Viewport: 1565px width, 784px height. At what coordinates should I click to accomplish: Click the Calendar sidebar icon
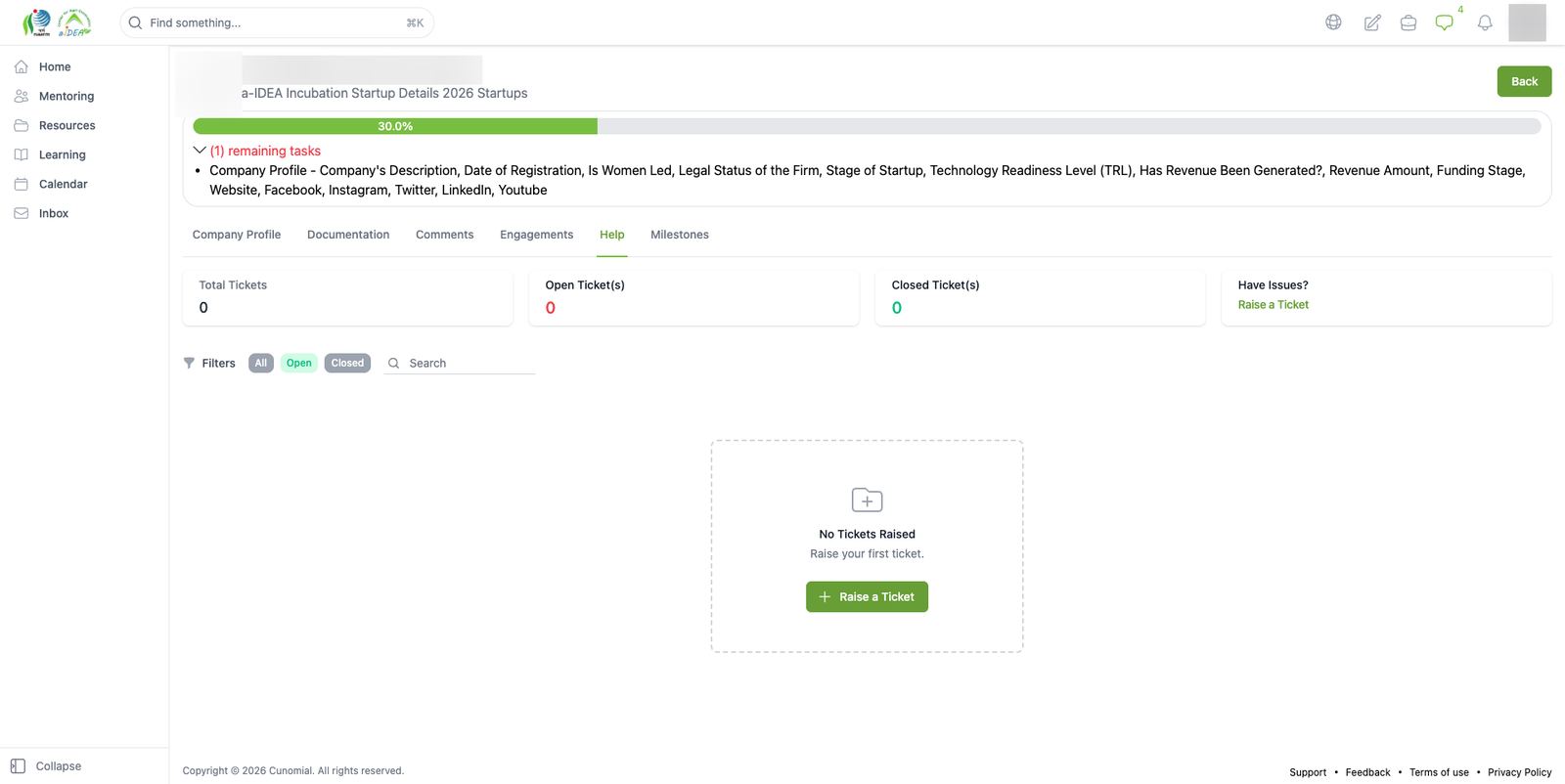(22, 184)
